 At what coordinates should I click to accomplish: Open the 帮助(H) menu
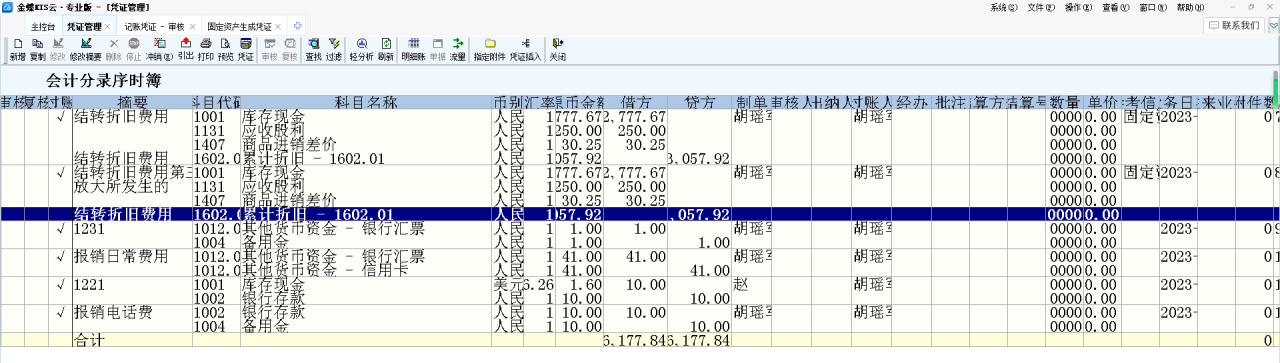pos(1190,7)
